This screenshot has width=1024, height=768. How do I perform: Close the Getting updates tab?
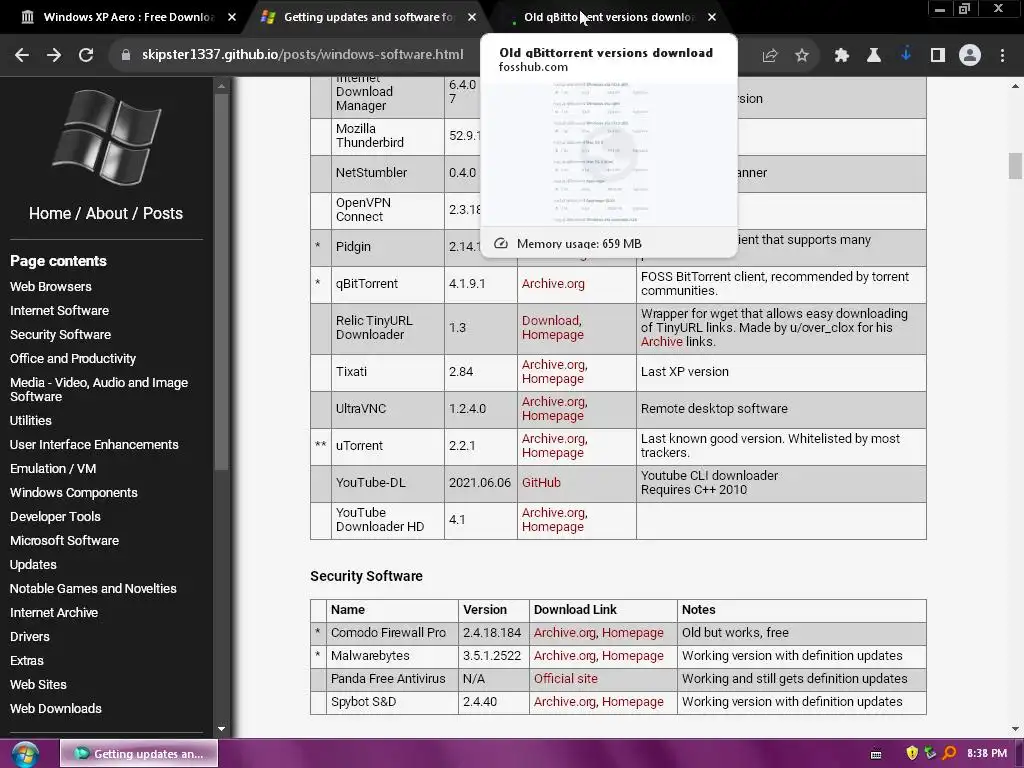pyautogui.click(x=472, y=17)
